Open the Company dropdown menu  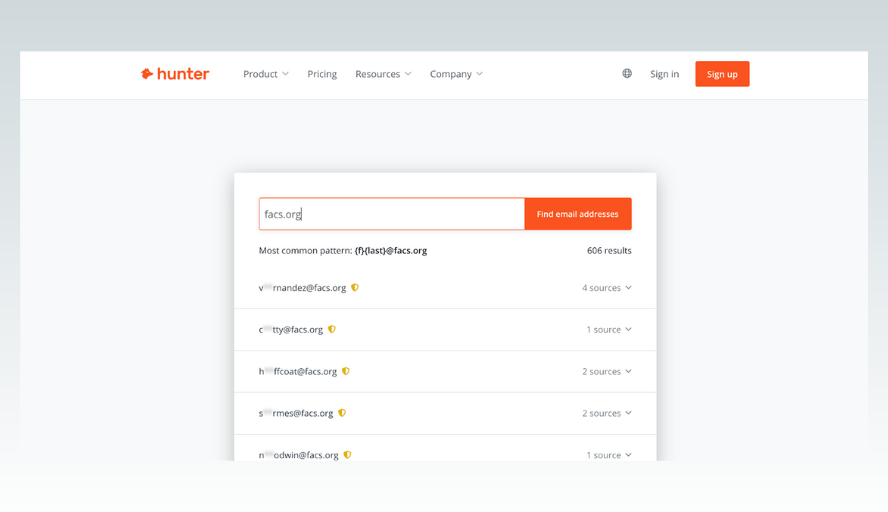pyautogui.click(x=456, y=74)
